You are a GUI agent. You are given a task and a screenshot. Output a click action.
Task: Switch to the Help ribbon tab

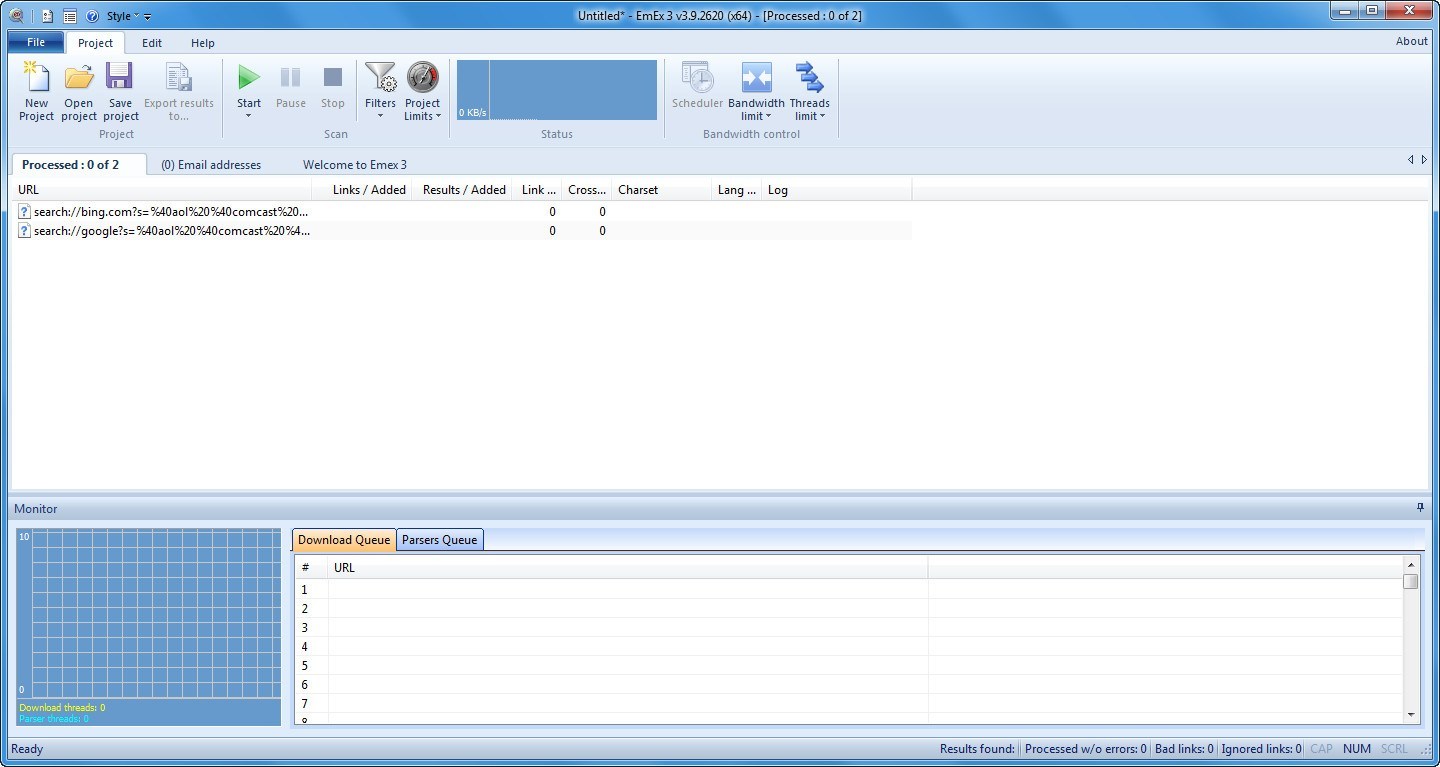coord(203,43)
